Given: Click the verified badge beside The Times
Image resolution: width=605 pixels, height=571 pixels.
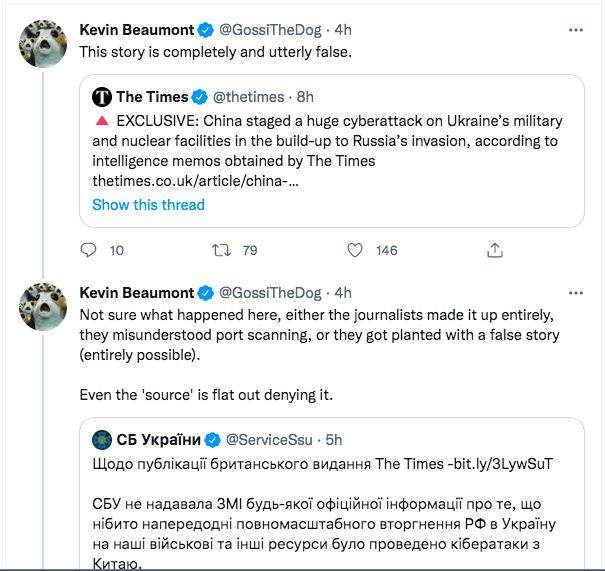Looking at the screenshot, I should pyautogui.click(x=200, y=97).
